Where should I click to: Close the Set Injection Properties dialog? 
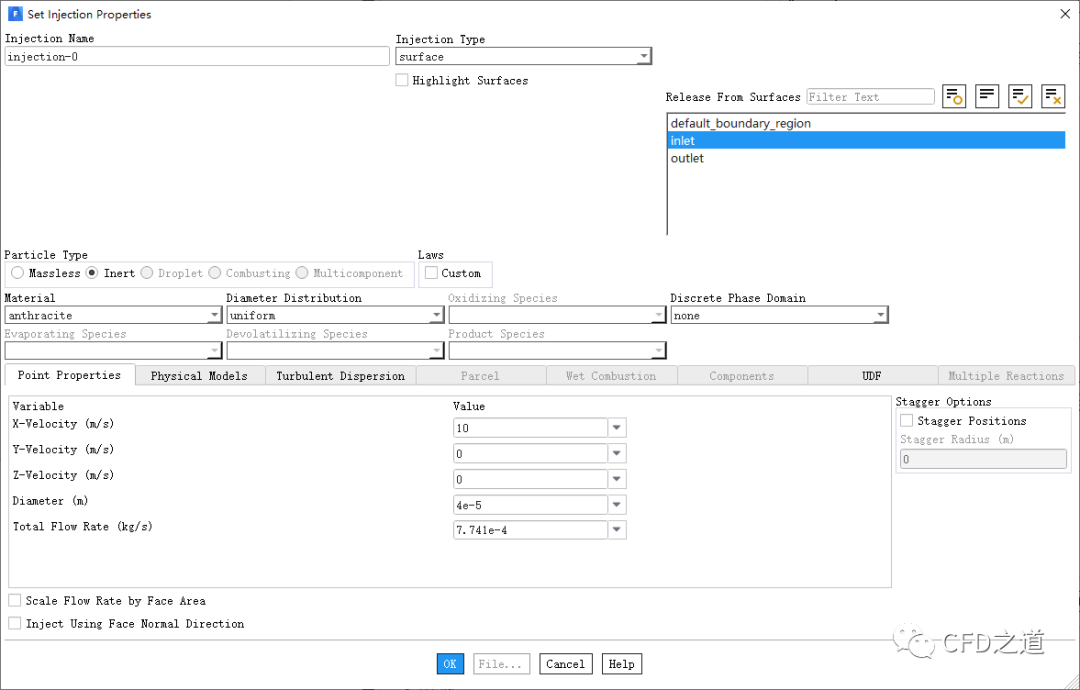(1064, 14)
